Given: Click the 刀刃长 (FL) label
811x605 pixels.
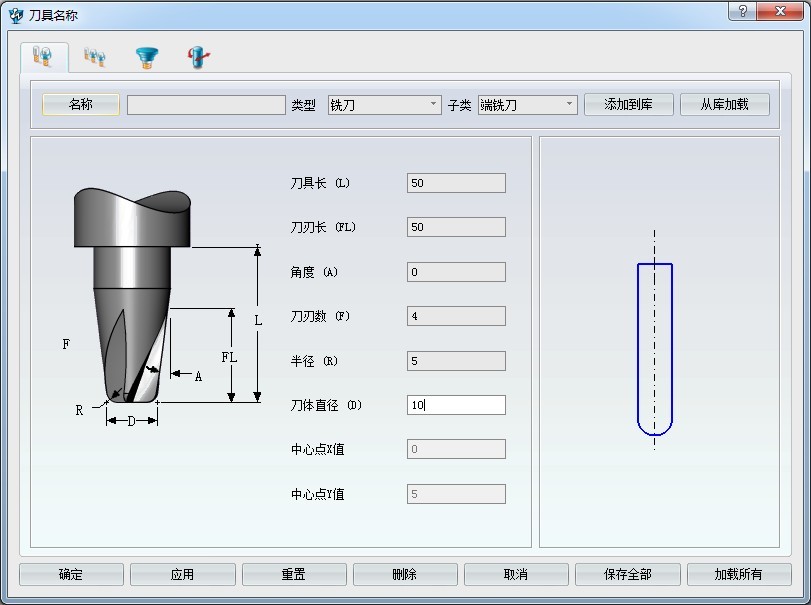Looking at the screenshot, I should [x=323, y=227].
